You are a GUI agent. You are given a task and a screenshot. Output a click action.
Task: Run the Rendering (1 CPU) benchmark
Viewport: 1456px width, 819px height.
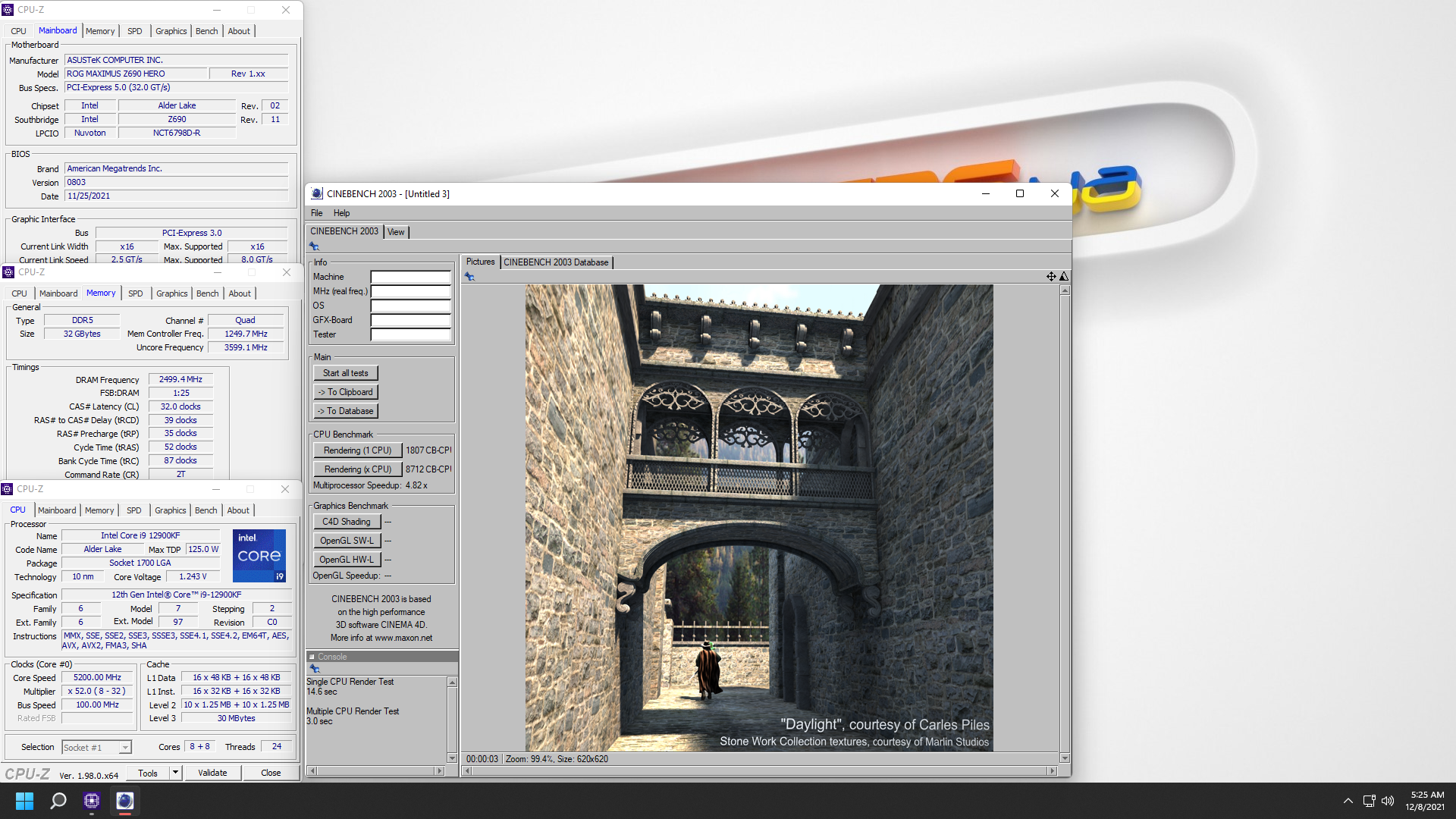point(357,450)
